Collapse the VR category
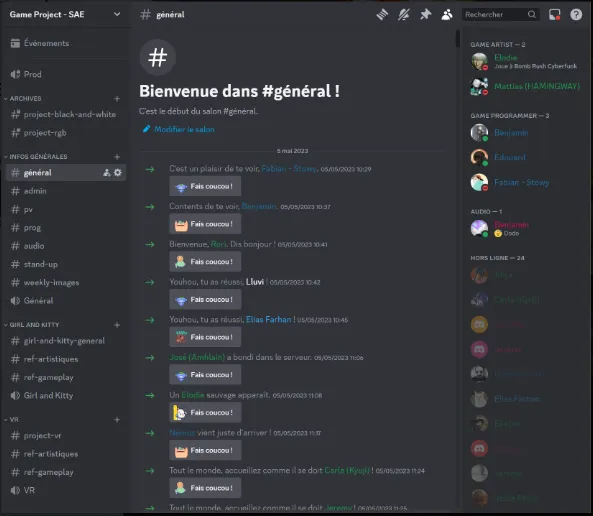 [x=11, y=420]
